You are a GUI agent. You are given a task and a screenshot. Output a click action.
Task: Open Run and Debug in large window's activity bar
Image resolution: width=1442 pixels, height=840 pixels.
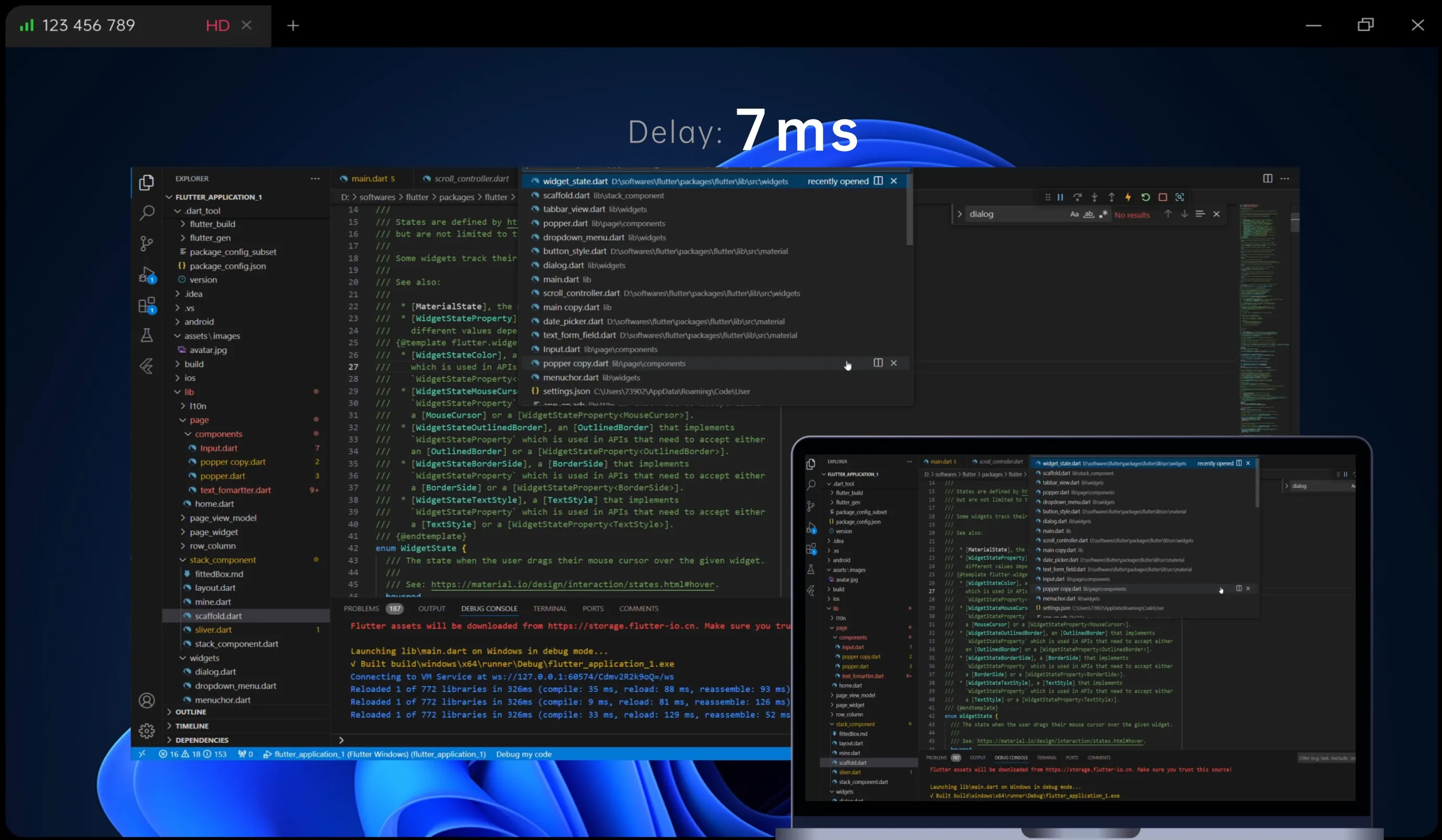coord(146,275)
